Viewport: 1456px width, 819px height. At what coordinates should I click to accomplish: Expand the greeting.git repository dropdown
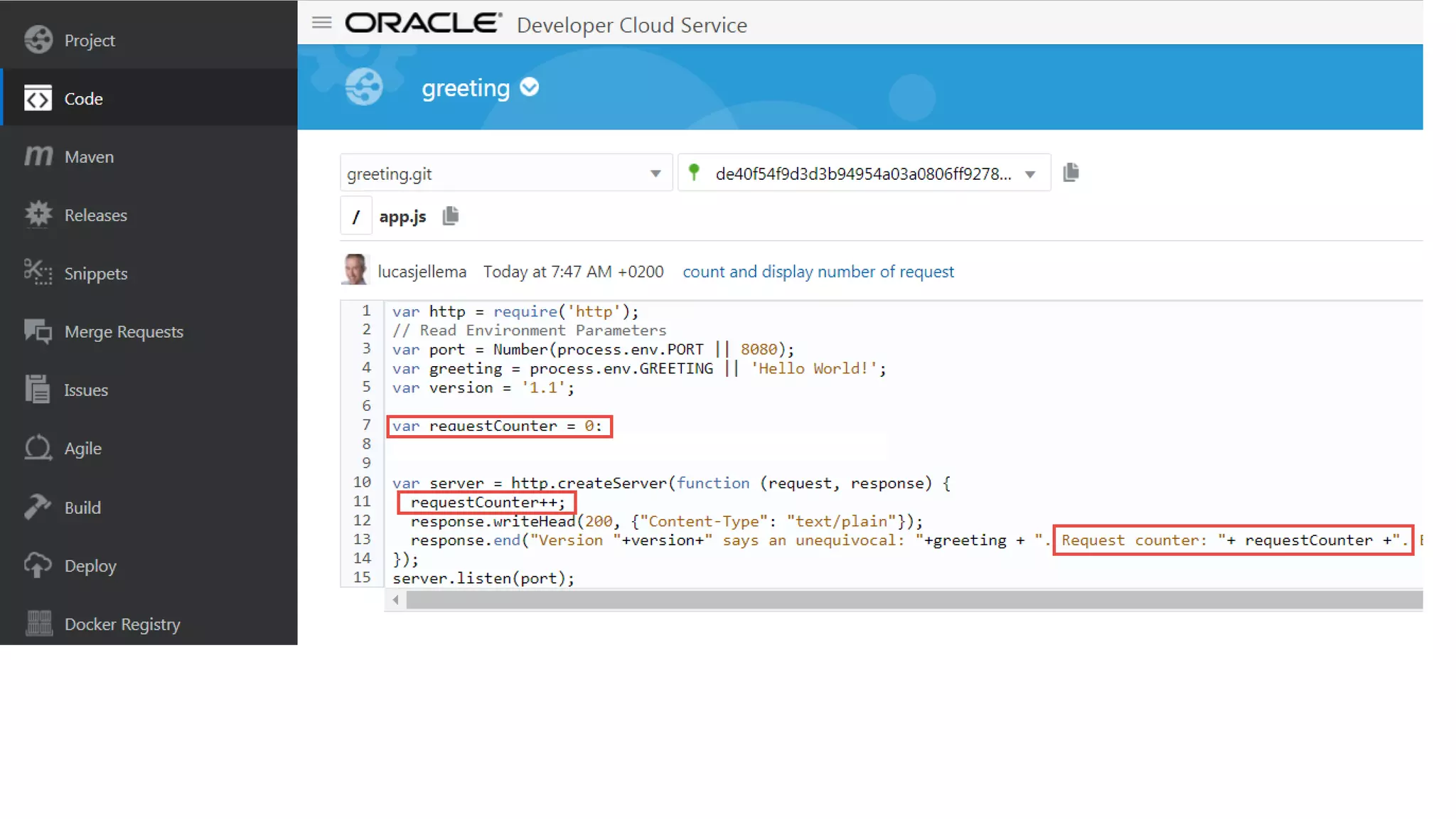point(655,173)
